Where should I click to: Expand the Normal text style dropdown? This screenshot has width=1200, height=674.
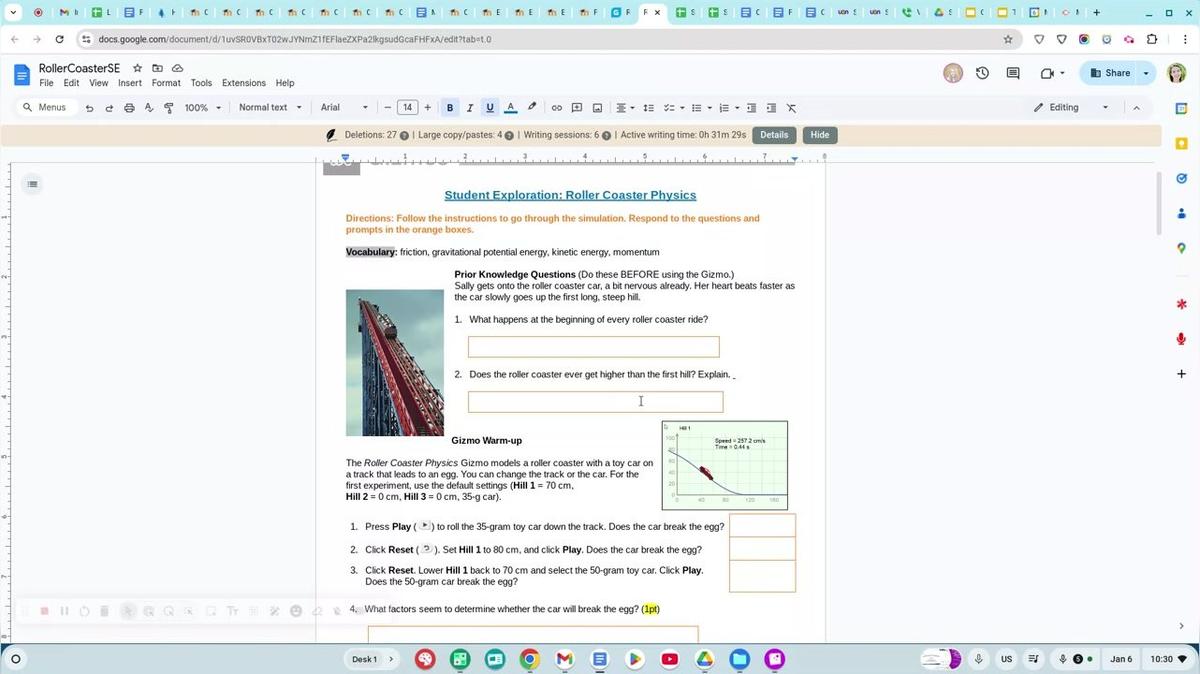[x=269, y=108]
